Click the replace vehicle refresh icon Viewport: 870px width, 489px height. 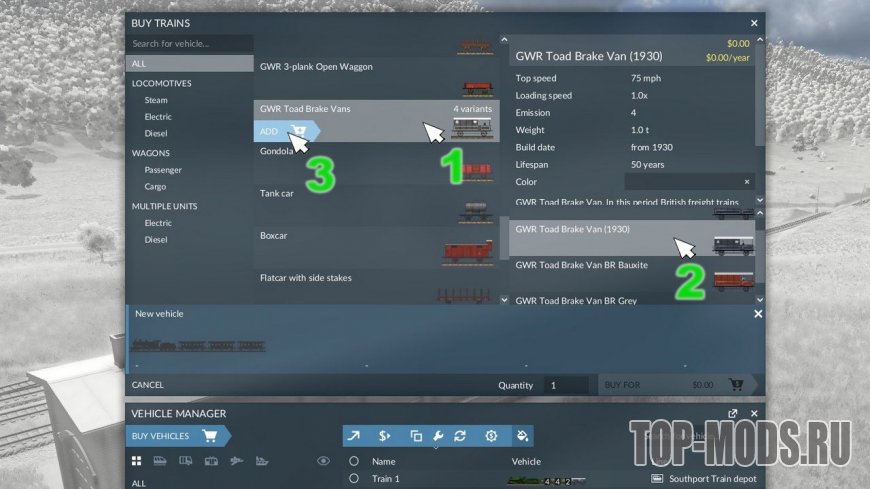[x=460, y=436]
